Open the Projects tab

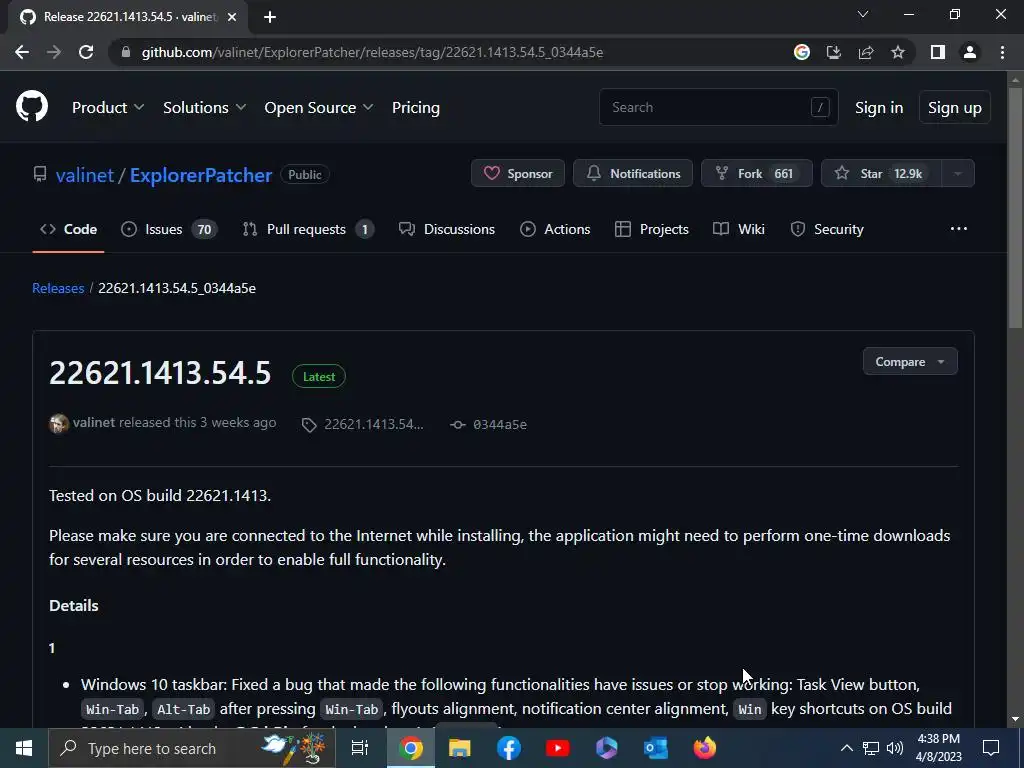[652, 229]
